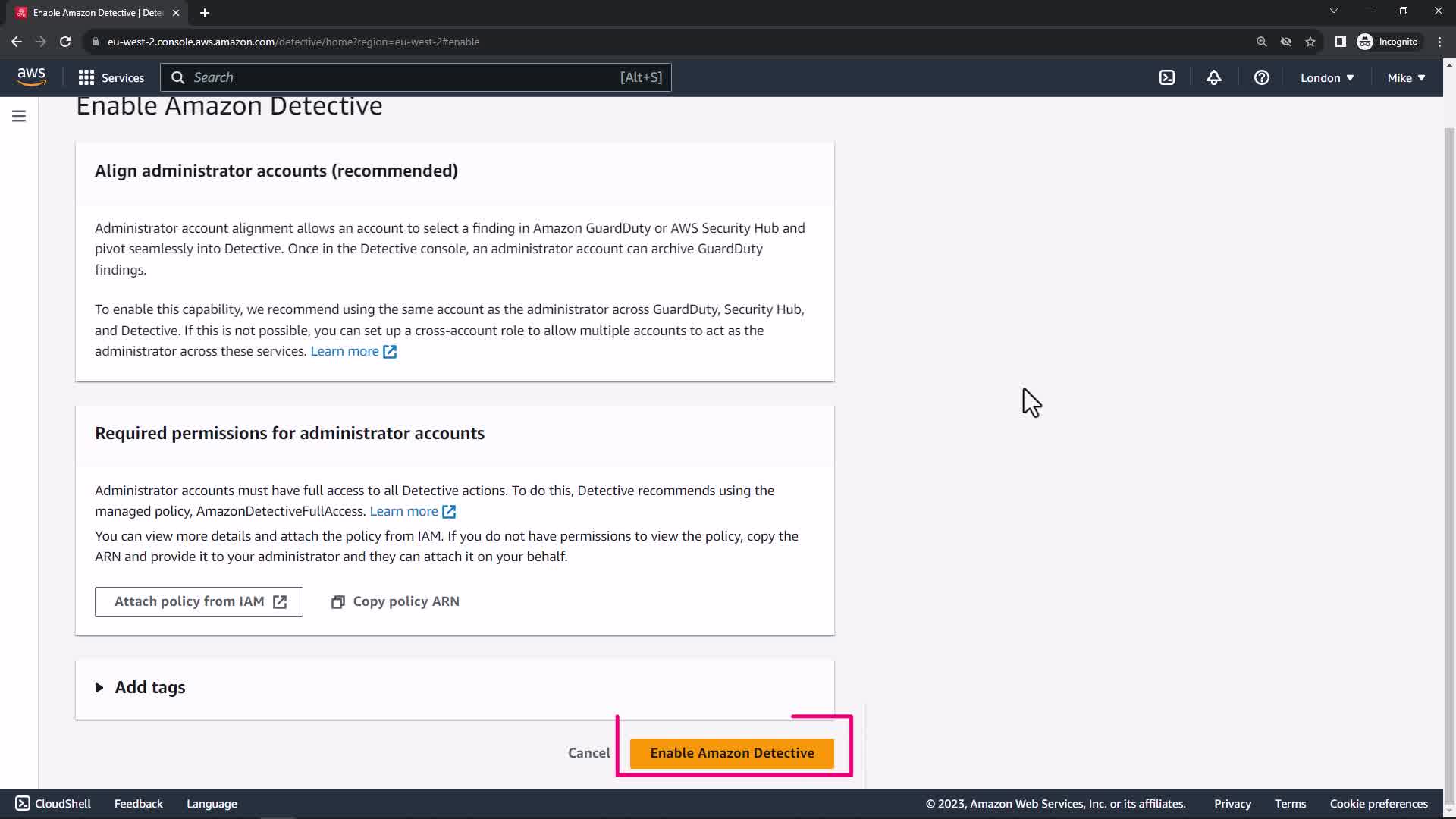Image resolution: width=1456 pixels, height=819 pixels.
Task: Open the hamburger side navigation menu
Action: click(19, 116)
